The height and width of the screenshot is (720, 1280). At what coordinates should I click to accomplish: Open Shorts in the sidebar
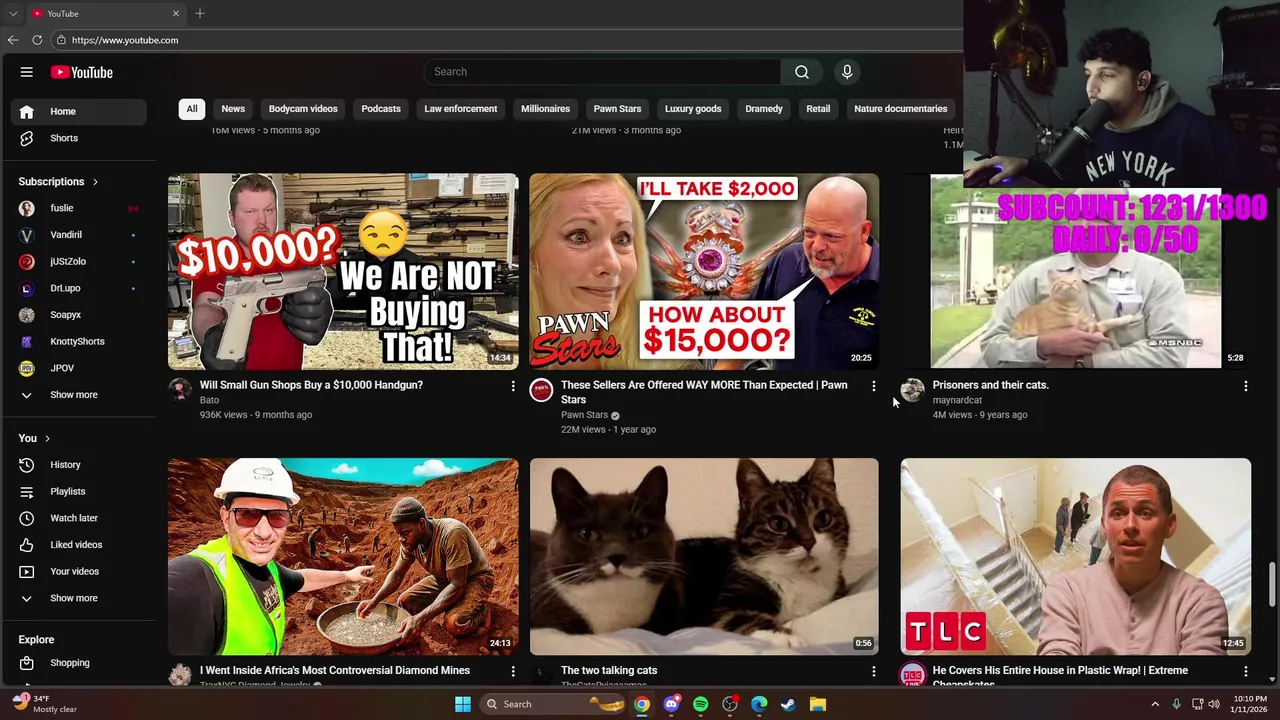[x=79, y=138]
